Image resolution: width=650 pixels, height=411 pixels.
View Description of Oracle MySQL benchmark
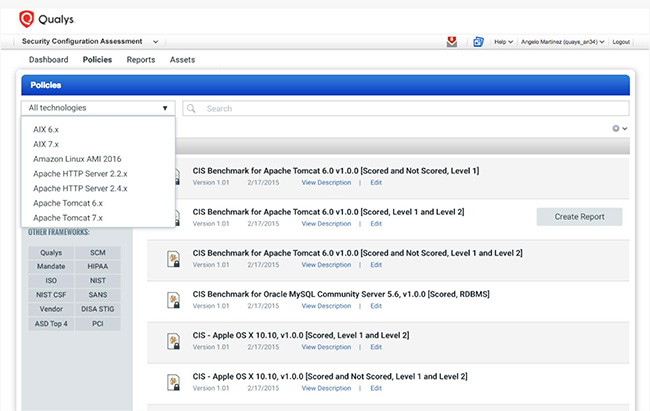coord(326,306)
